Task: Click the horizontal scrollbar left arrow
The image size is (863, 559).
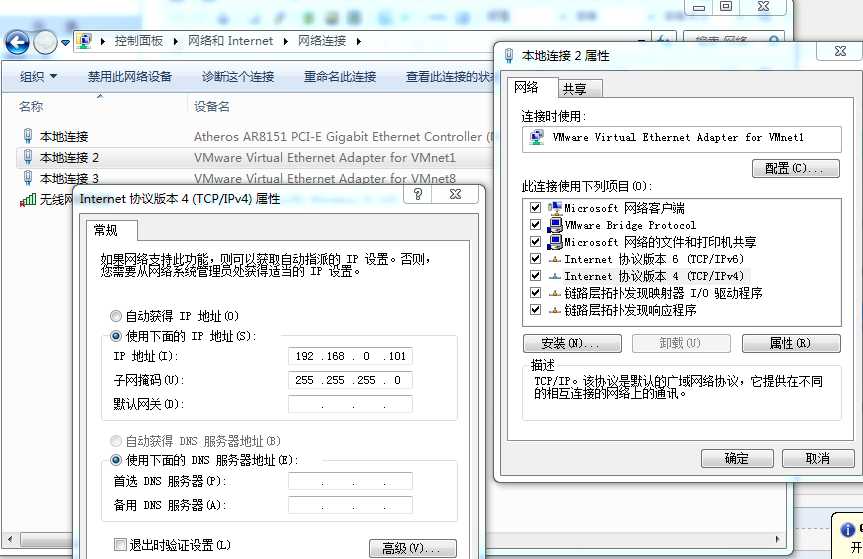Action: pyautogui.click(x=10, y=539)
